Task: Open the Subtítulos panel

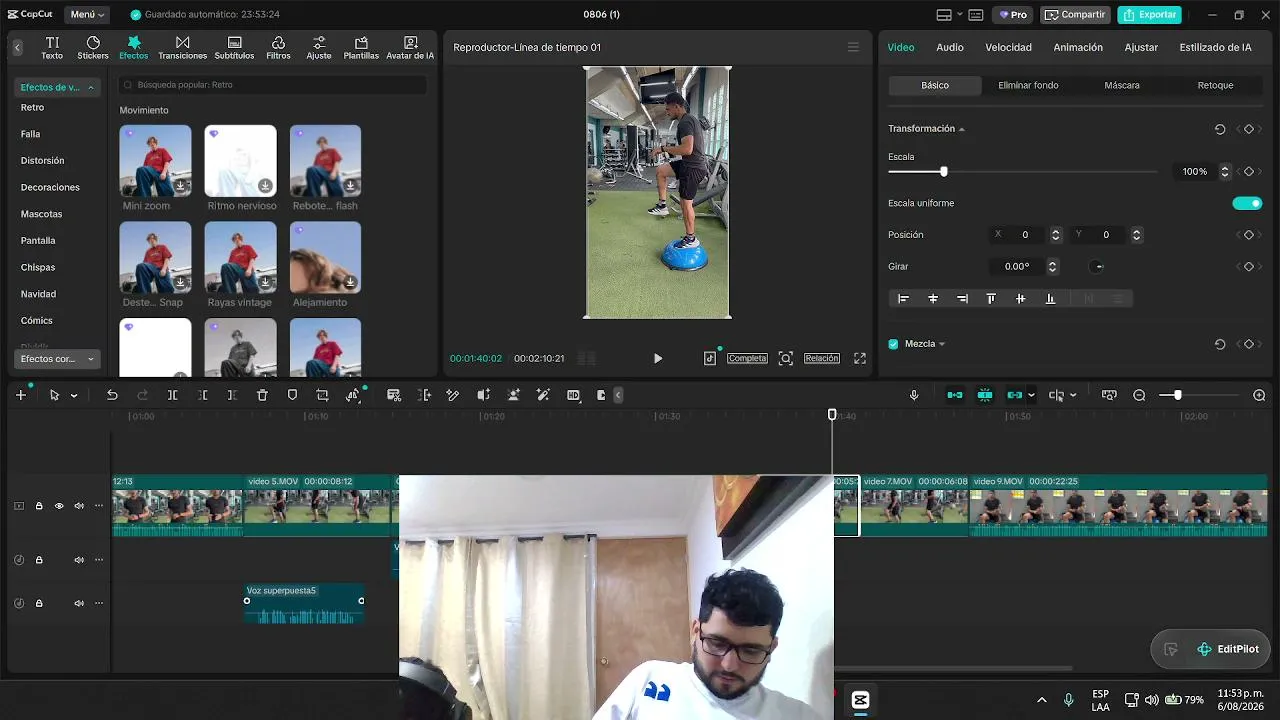Action: click(234, 47)
